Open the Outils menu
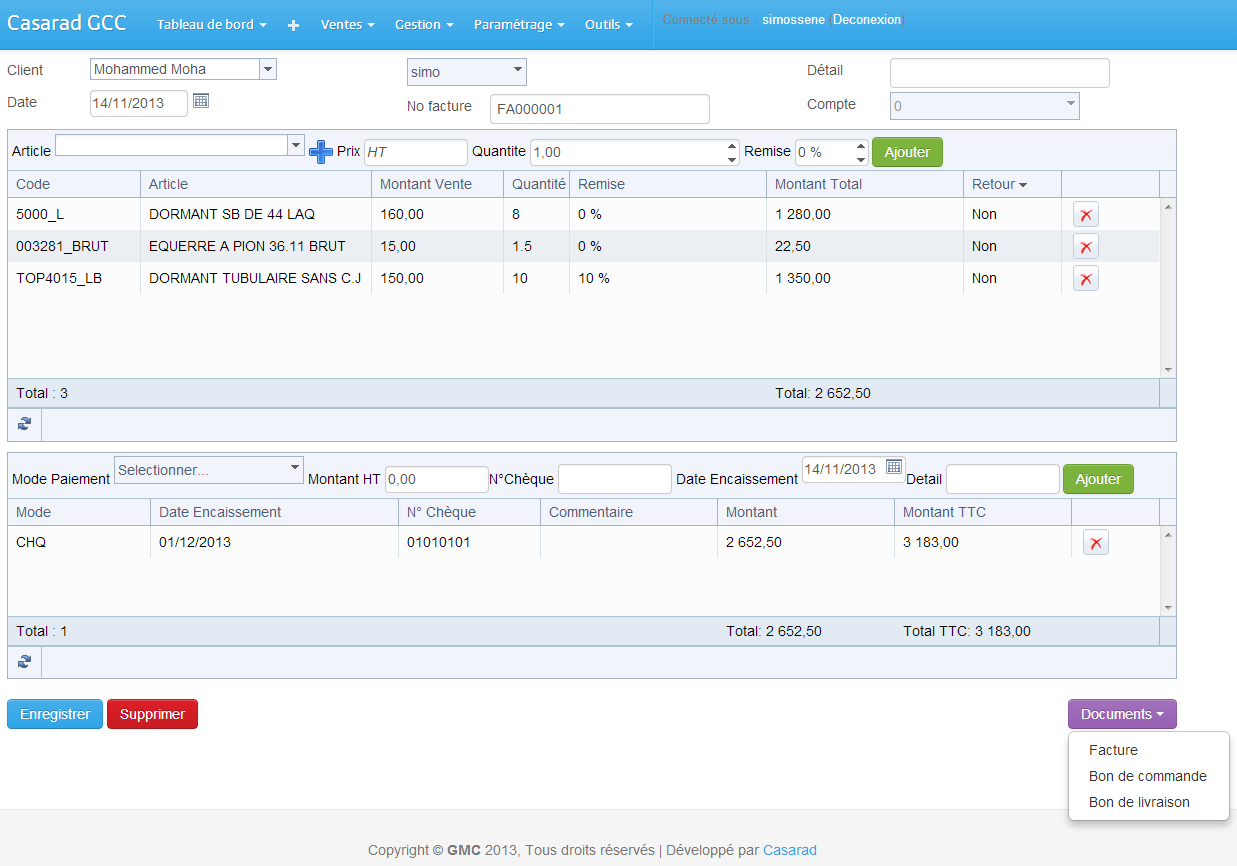Image resolution: width=1237 pixels, height=866 pixels. click(x=609, y=25)
